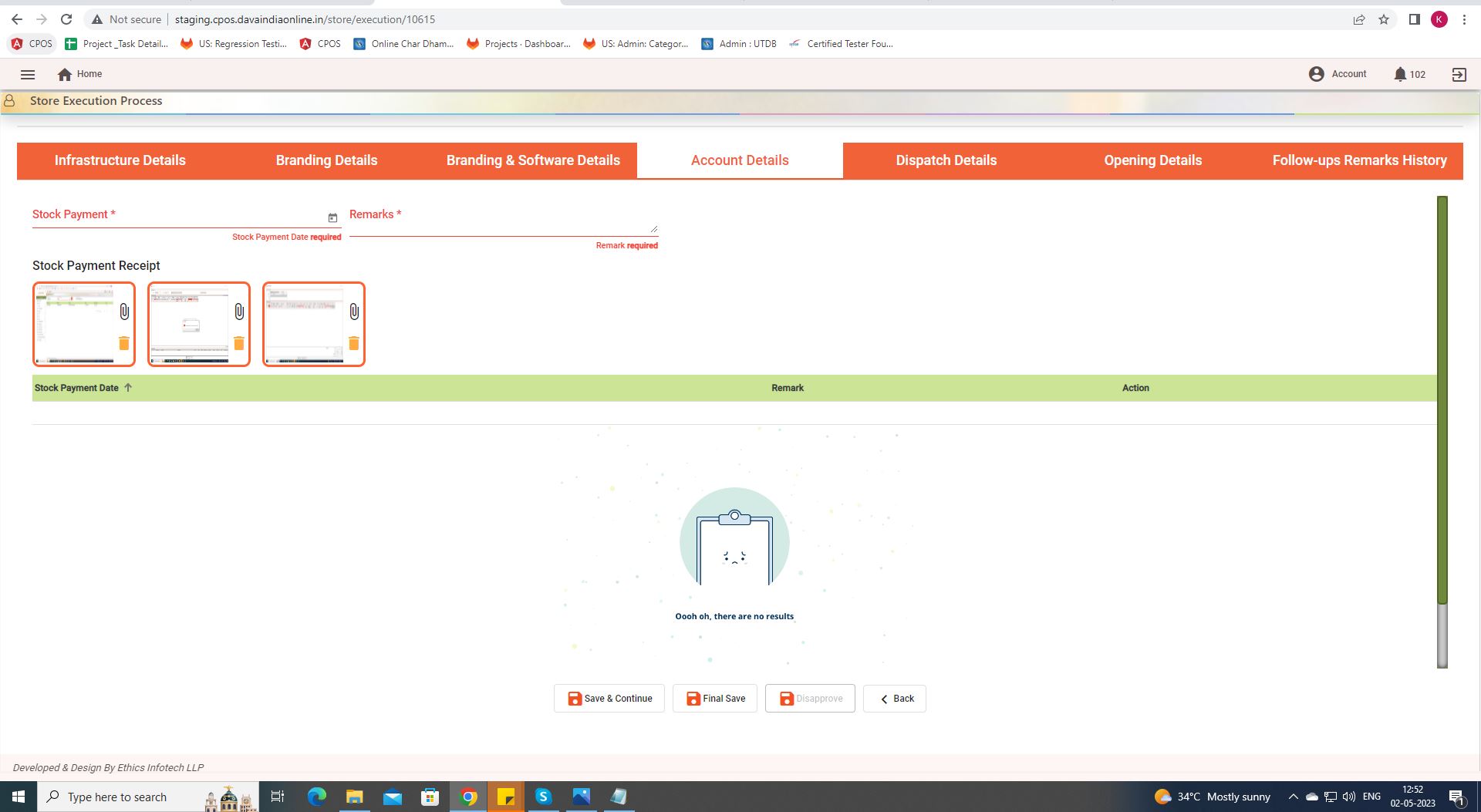Viewport: 1481px width, 812px height.
Task: Click the notification bell icon
Action: tap(1400, 75)
